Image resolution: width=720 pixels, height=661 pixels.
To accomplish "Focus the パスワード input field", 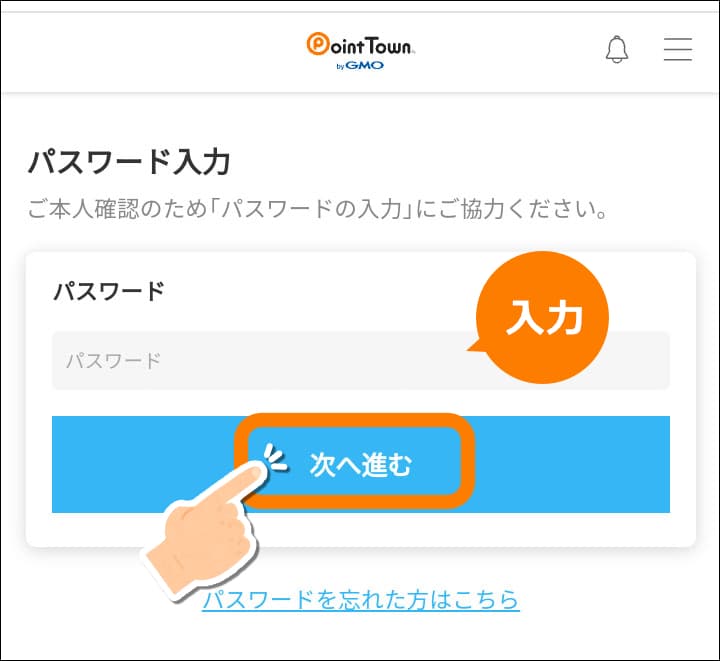I will coord(360,360).
